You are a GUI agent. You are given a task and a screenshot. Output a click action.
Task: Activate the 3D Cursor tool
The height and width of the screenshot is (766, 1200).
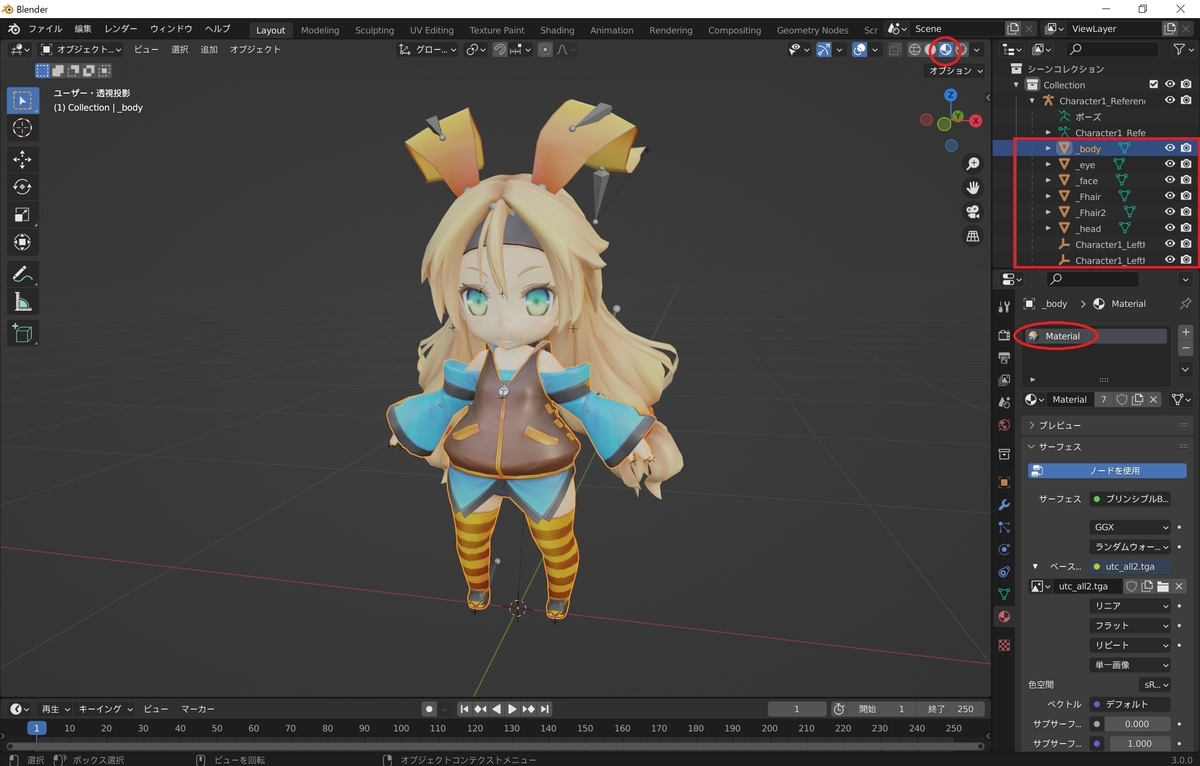click(22, 129)
